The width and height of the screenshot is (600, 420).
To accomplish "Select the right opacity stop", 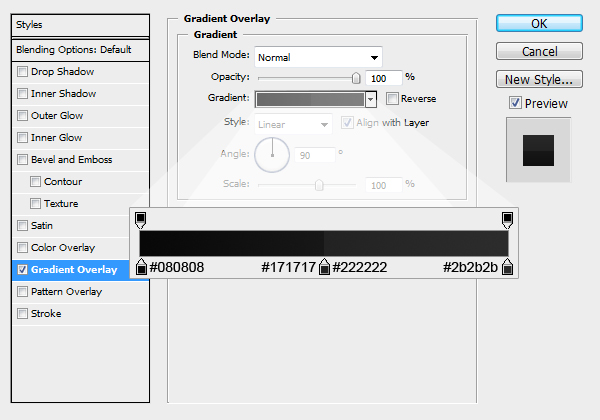I will coord(507,220).
